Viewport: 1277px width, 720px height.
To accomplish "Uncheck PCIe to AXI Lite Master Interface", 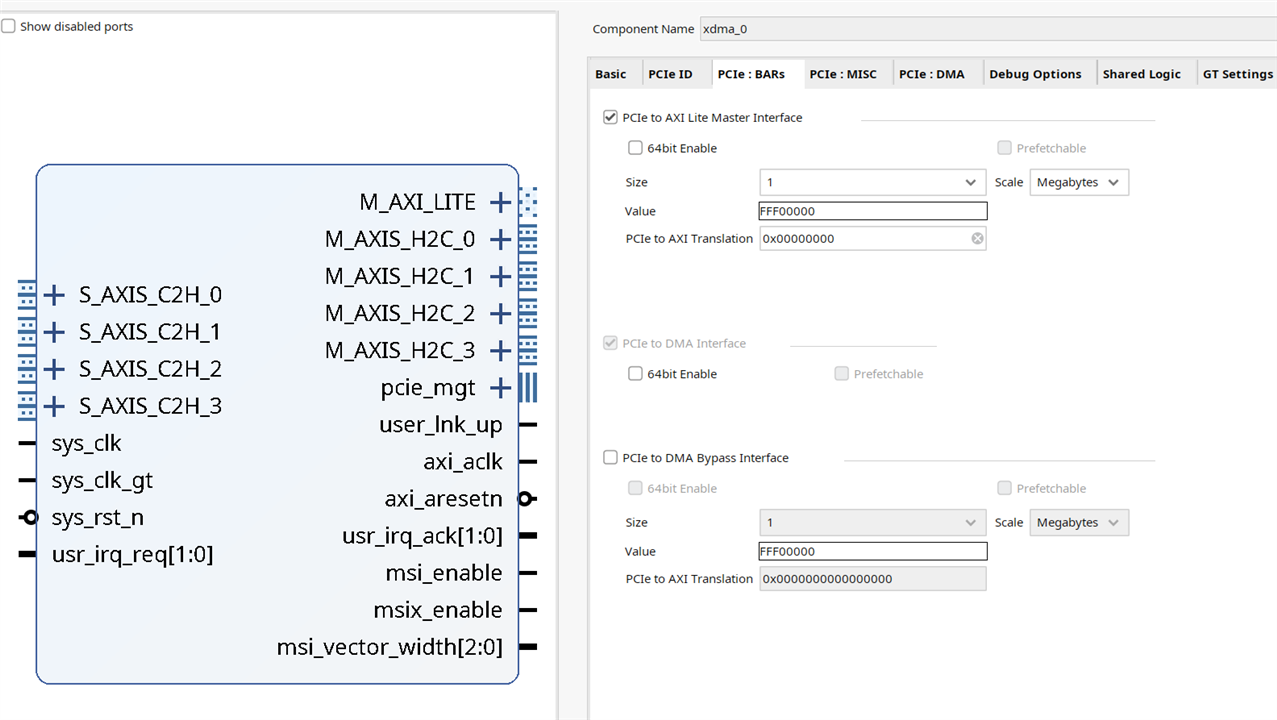I will [x=610, y=118].
